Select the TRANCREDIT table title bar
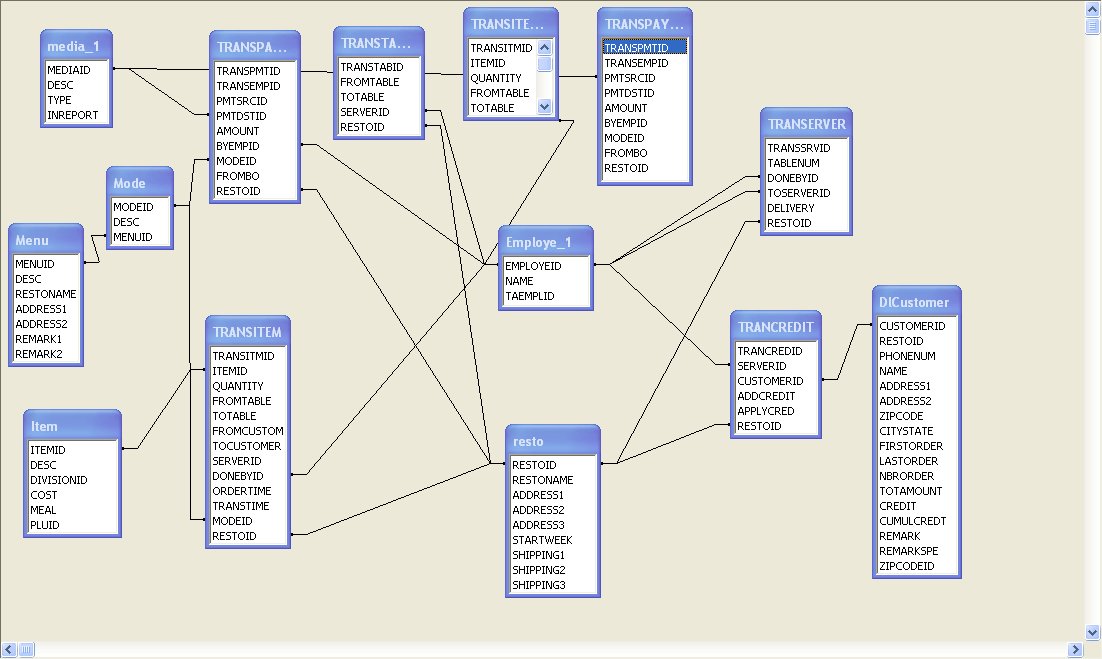Viewport: 1102px width, 659px height. (775, 327)
